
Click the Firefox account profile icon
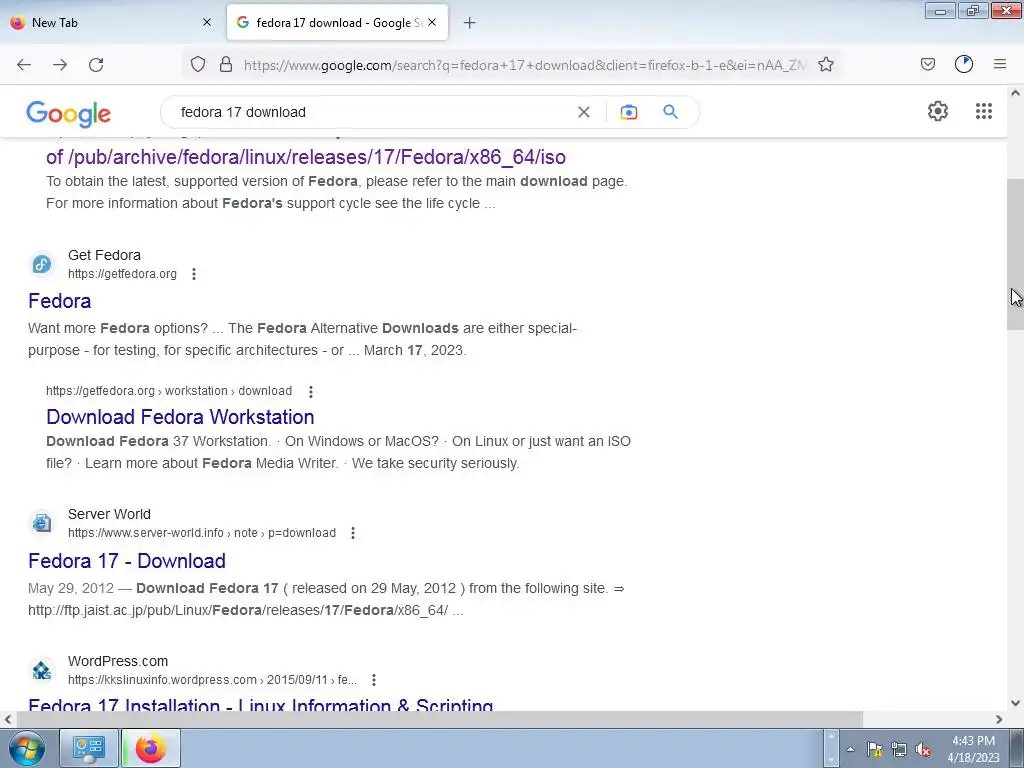tap(963, 64)
